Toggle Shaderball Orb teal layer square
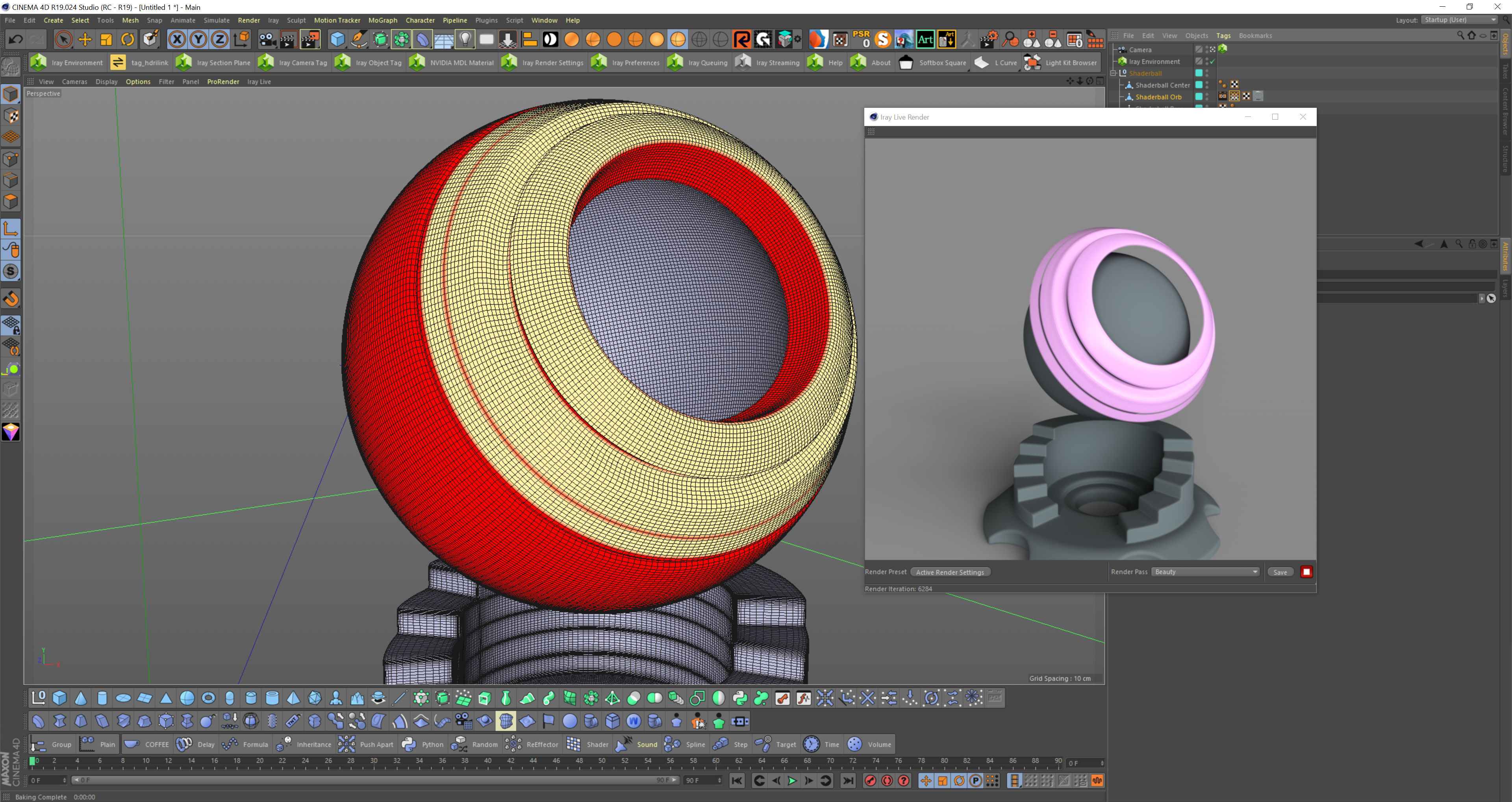This screenshot has height=802, width=1512. pyautogui.click(x=1199, y=96)
